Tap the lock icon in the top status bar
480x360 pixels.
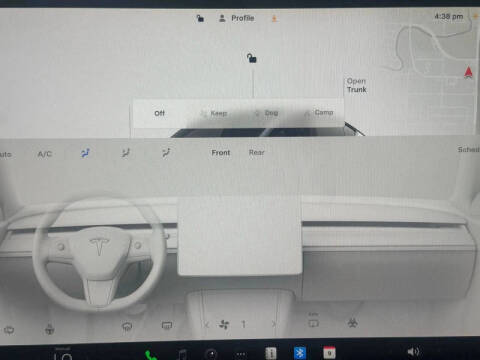click(200, 18)
